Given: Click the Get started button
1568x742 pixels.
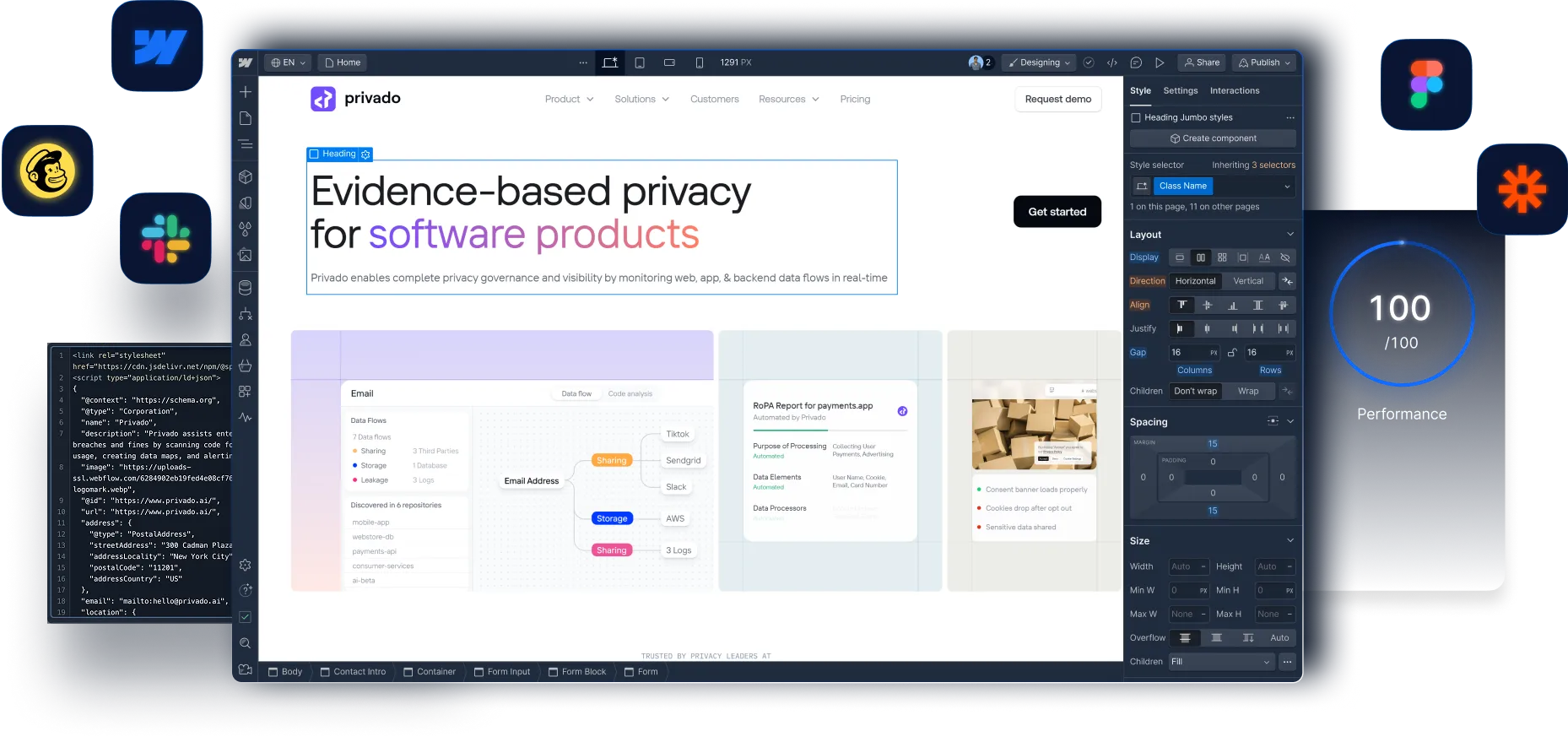Looking at the screenshot, I should click(x=1057, y=212).
